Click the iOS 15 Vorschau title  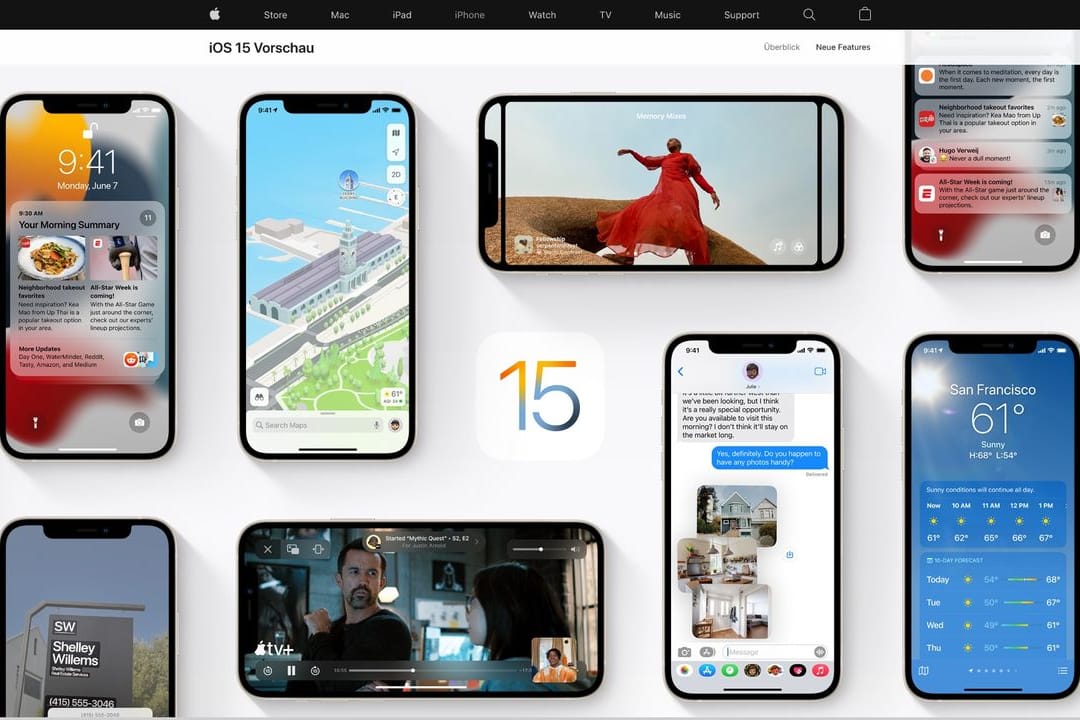coord(261,48)
